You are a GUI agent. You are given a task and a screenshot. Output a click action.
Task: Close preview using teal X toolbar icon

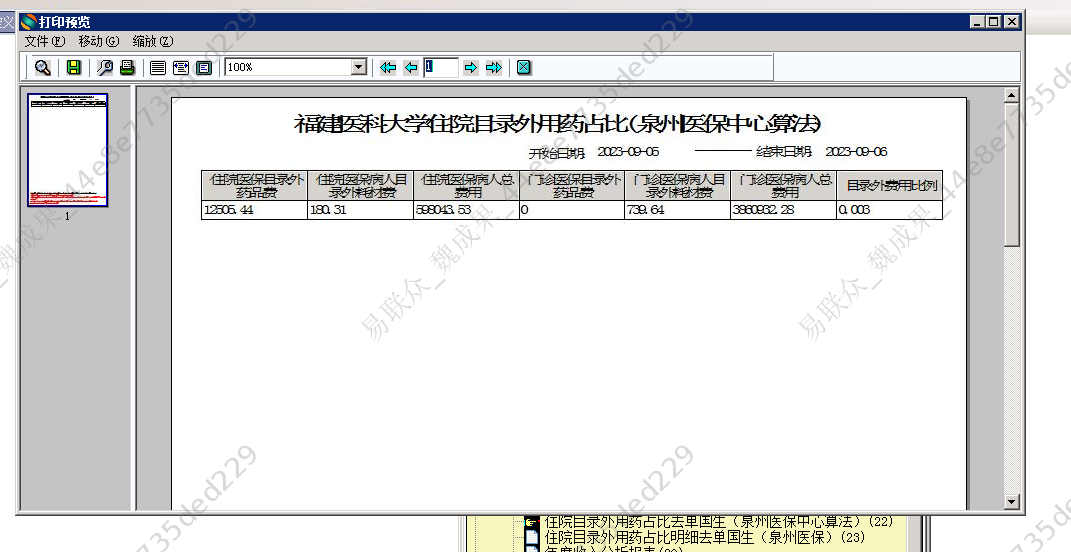pyautogui.click(x=524, y=67)
